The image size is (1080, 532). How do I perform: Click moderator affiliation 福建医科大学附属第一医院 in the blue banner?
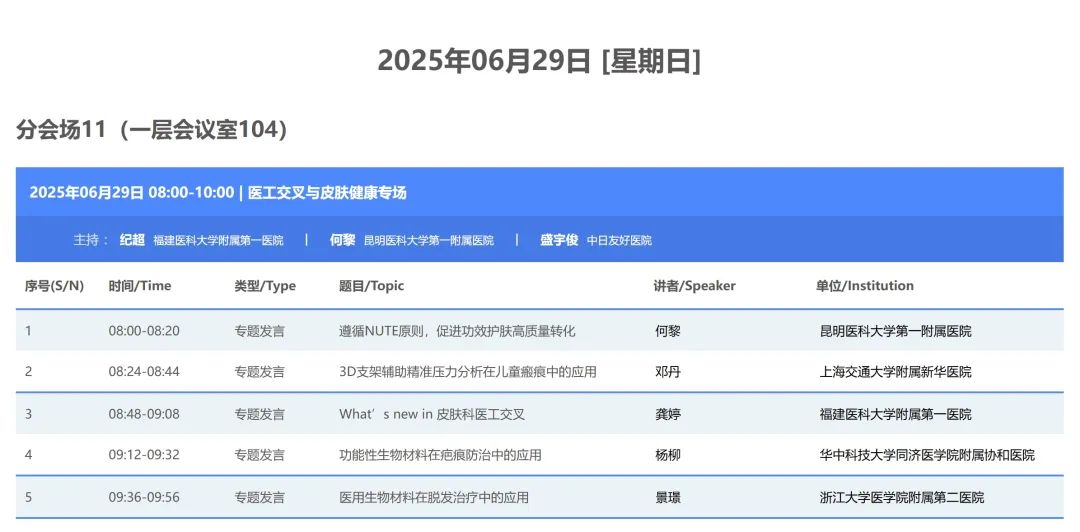pyautogui.click(x=218, y=241)
